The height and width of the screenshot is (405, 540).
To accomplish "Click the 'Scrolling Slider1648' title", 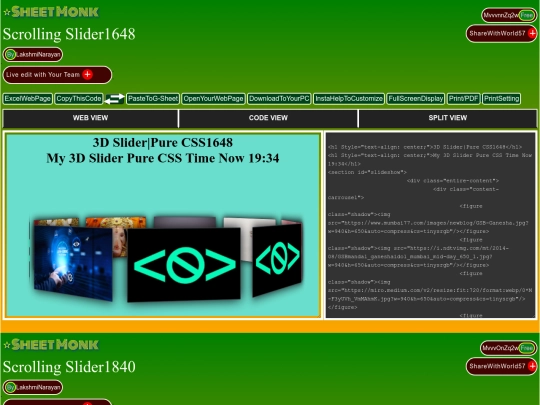I will [x=69, y=34].
